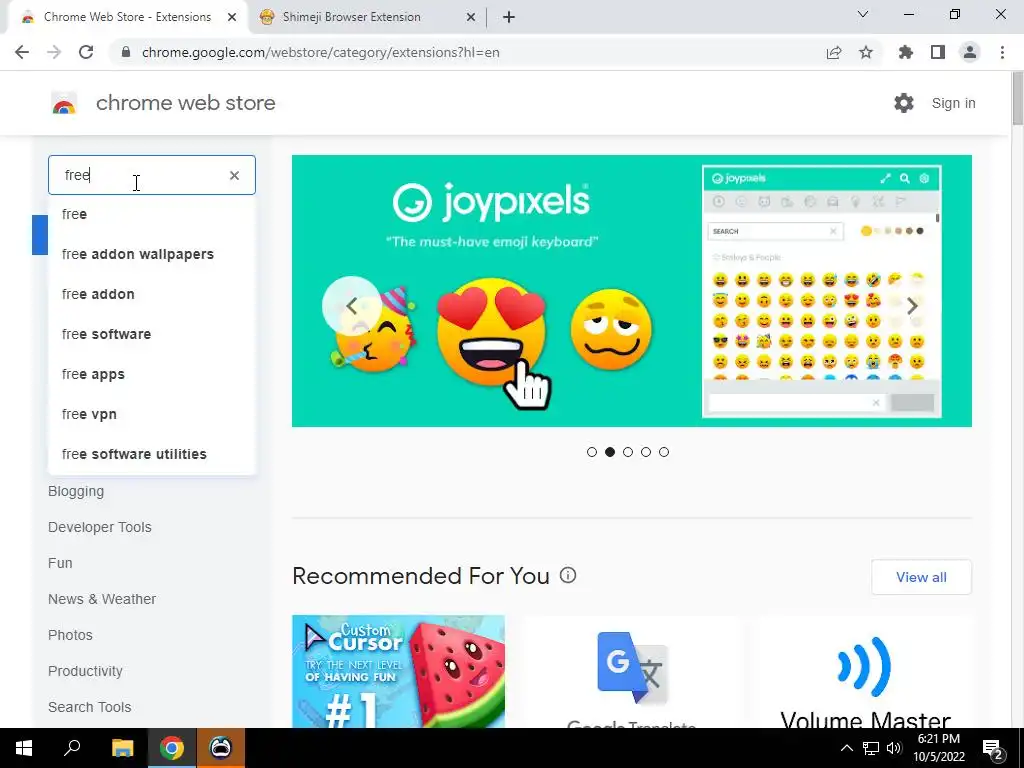Open Photos category
Viewport: 1024px width, 768px height.
(x=71, y=635)
